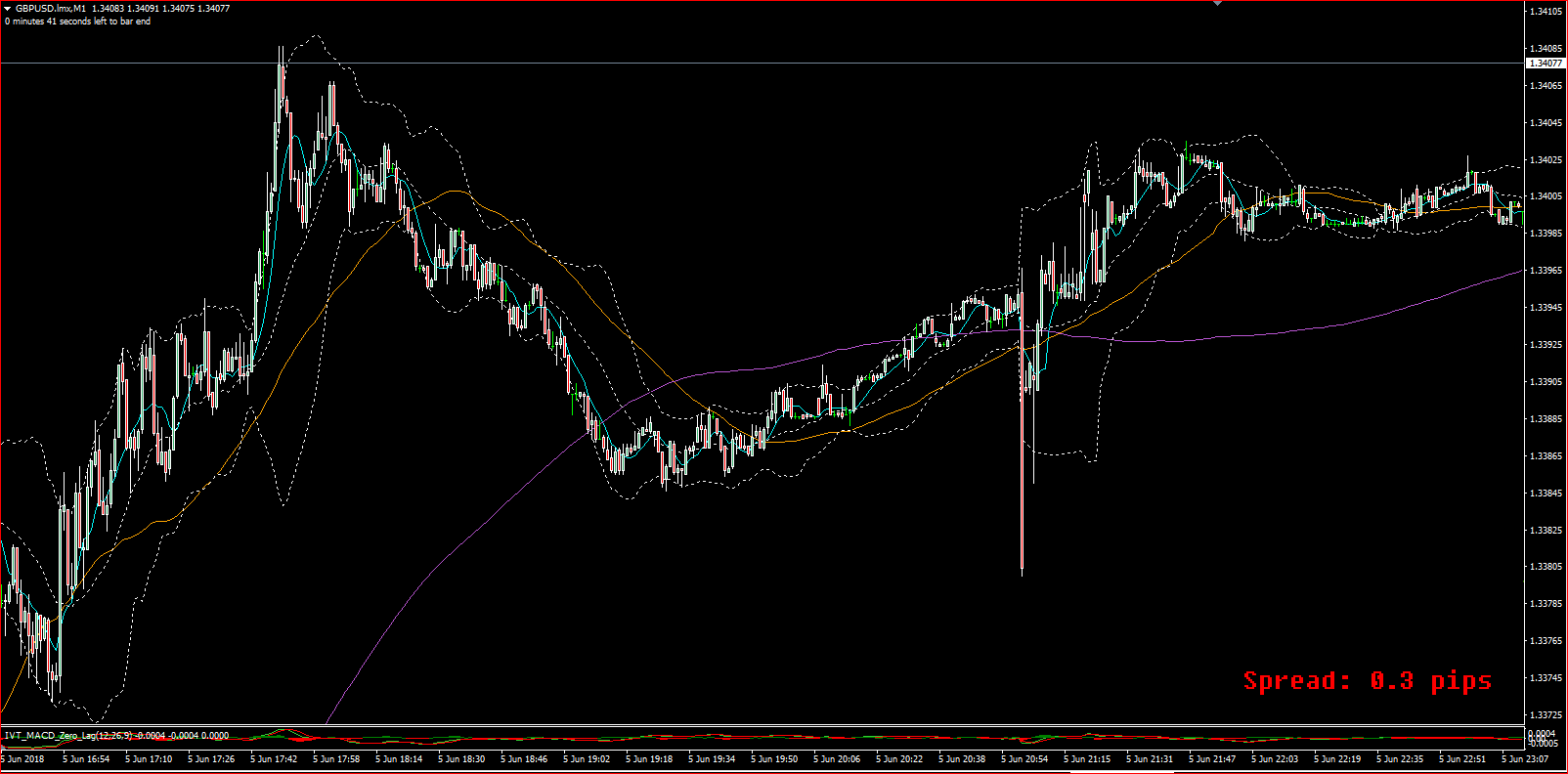
Task: Click the "5 Jun 21:47" time label
Action: pos(1212,759)
